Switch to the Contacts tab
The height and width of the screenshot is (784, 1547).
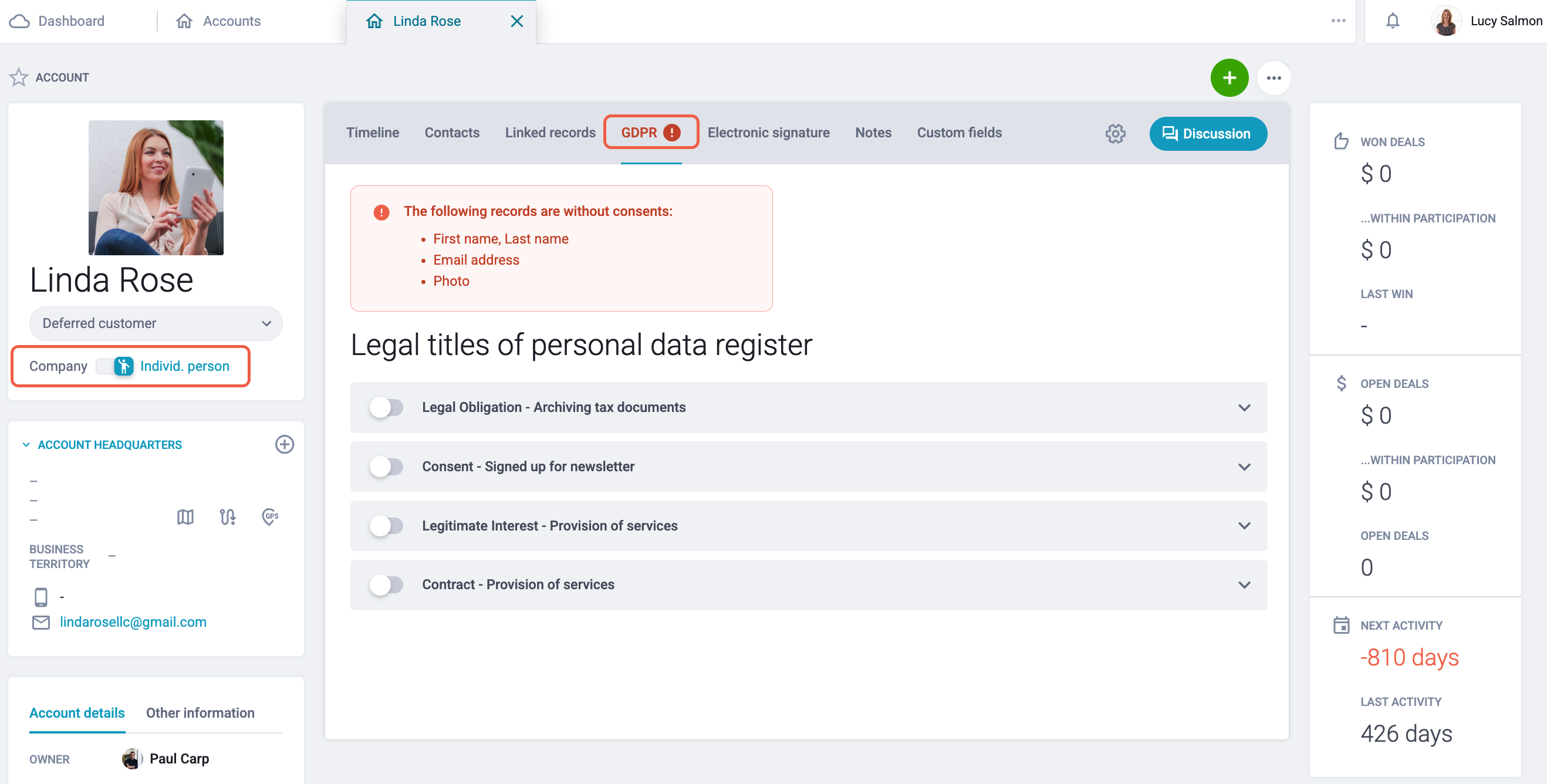pyautogui.click(x=452, y=133)
